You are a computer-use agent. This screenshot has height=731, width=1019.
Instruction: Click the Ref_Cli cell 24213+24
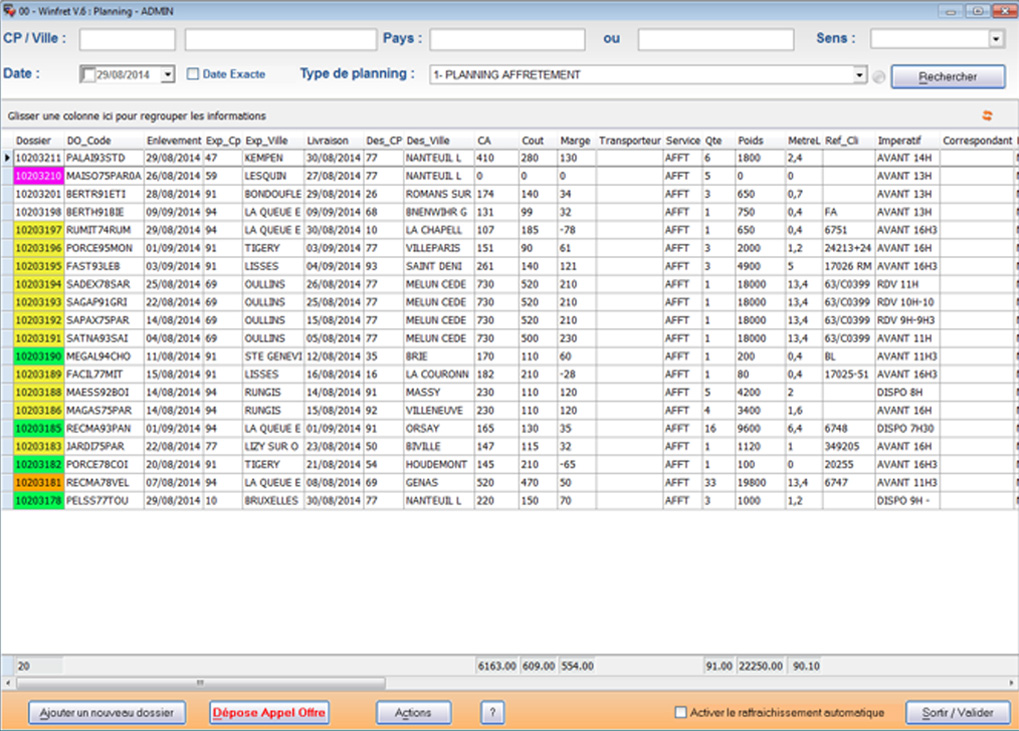coord(849,248)
